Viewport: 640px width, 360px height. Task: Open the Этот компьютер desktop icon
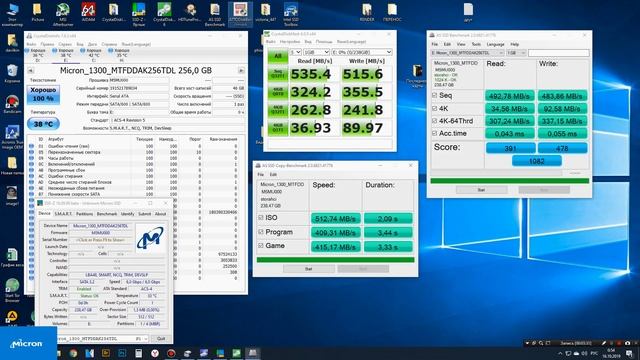click(x=12, y=14)
